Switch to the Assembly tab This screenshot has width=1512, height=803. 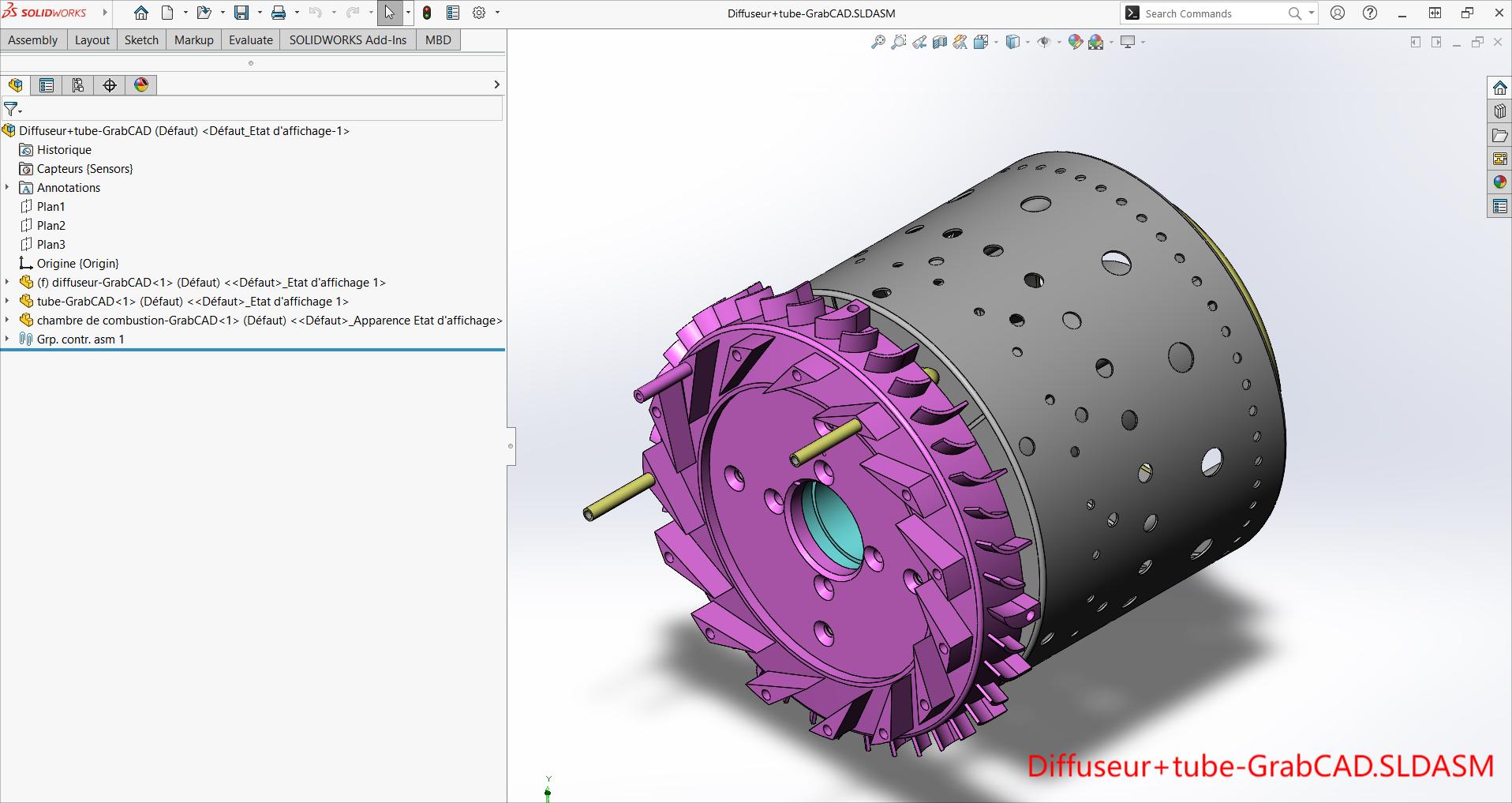point(33,40)
